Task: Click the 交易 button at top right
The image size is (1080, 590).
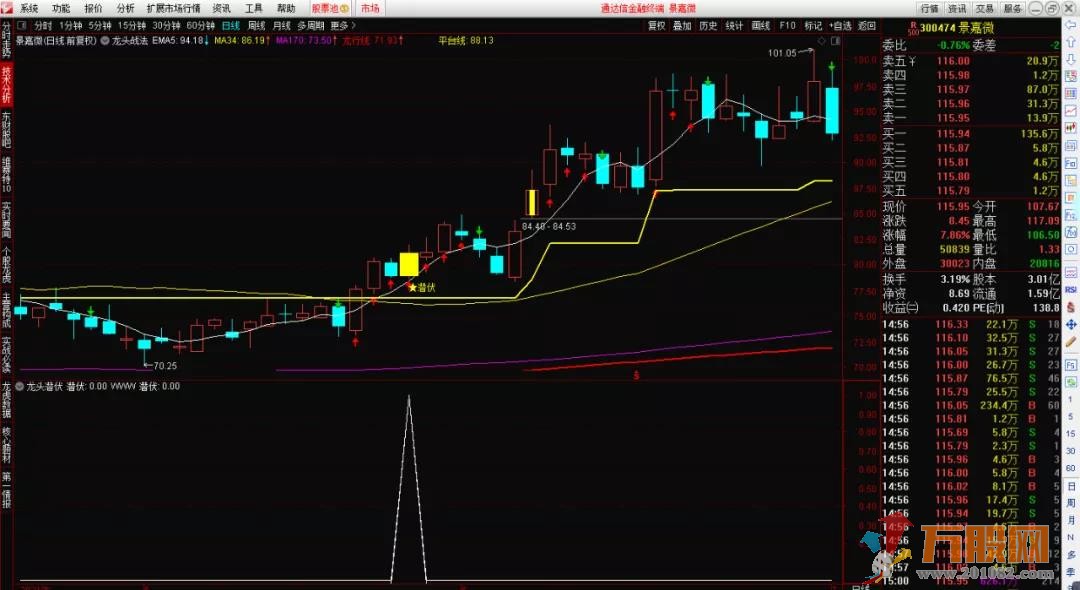Action: tap(985, 8)
